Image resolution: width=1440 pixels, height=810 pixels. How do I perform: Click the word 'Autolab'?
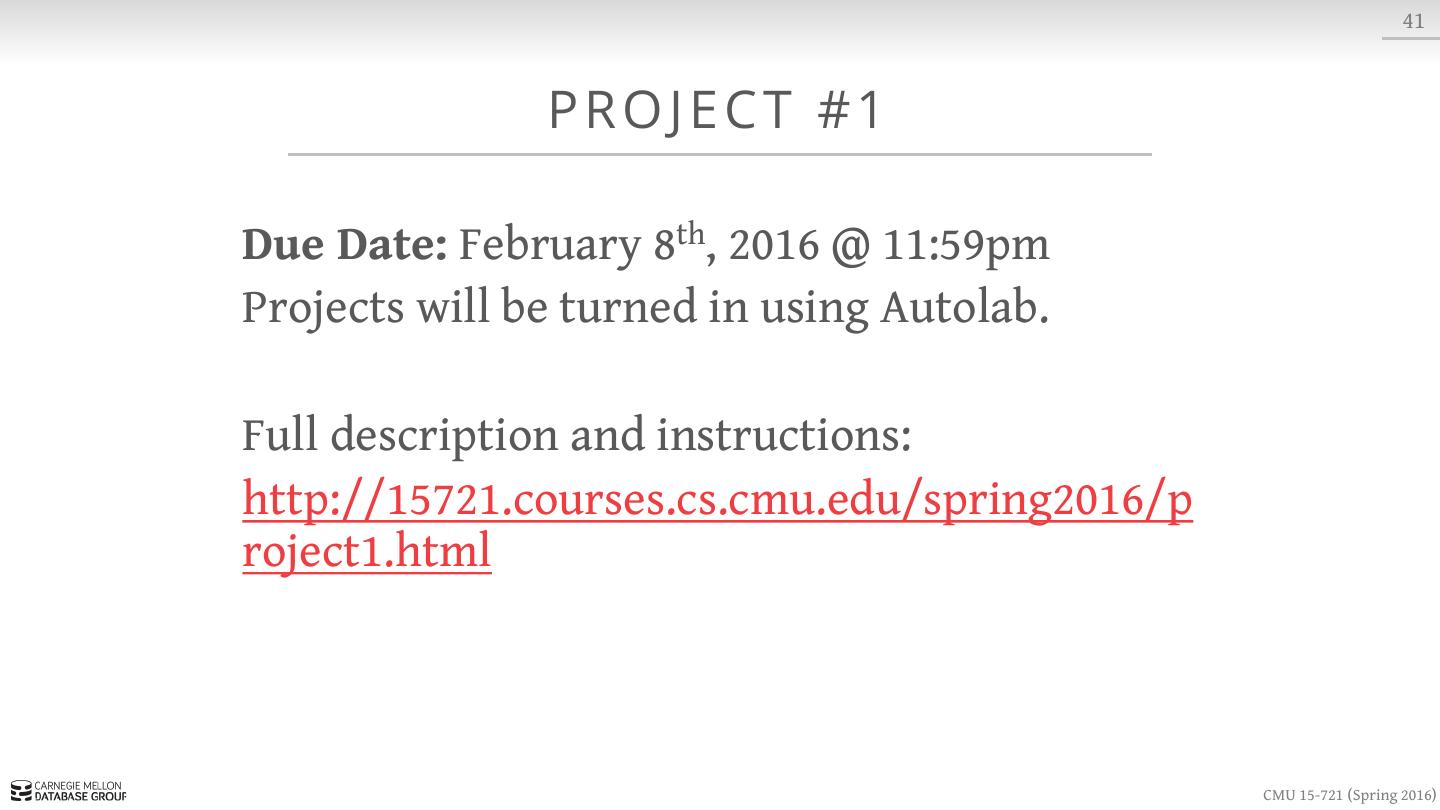pyautogui.click(x=963, y=307)
